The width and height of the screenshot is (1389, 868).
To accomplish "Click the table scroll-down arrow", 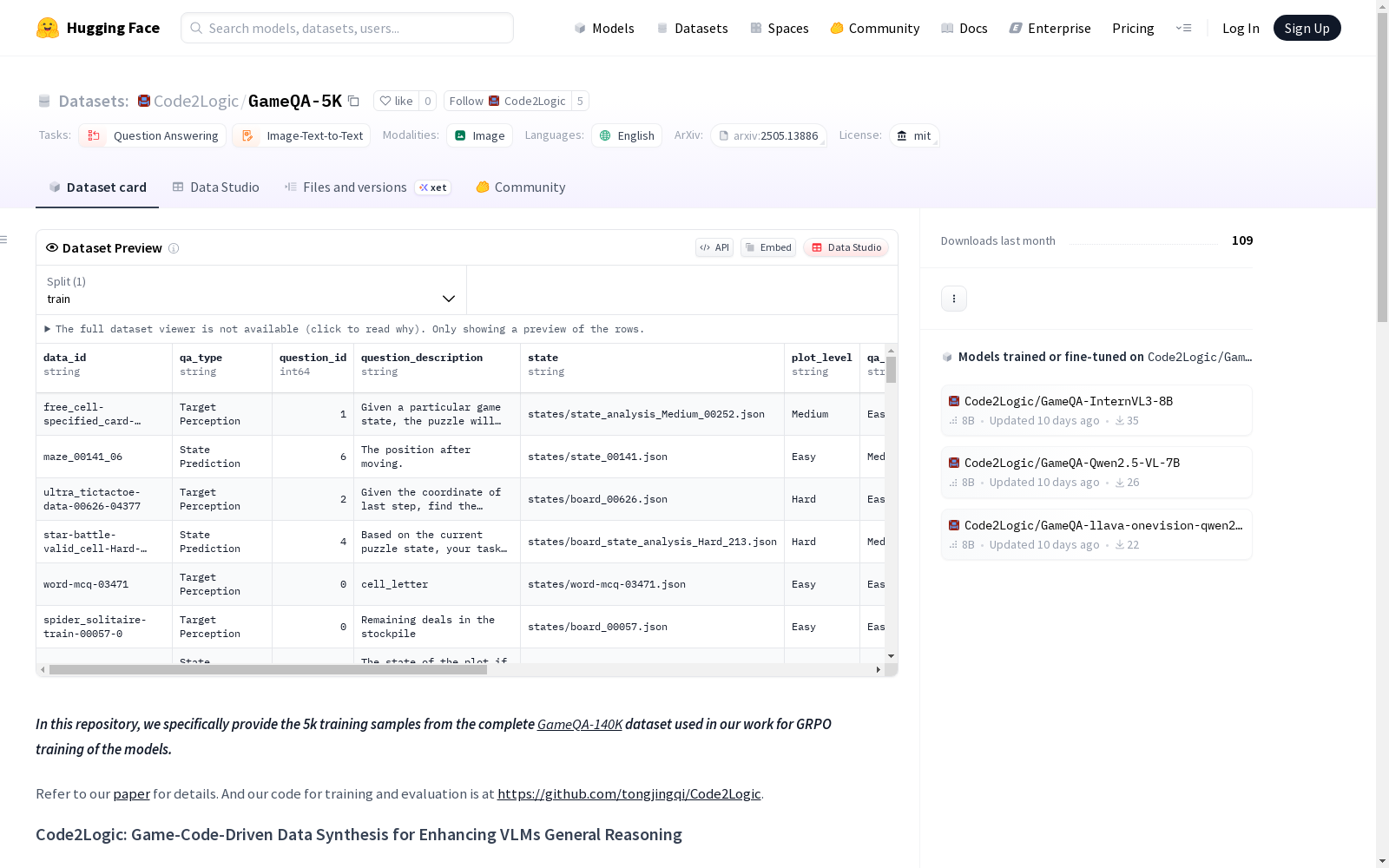I will [892, 656].
